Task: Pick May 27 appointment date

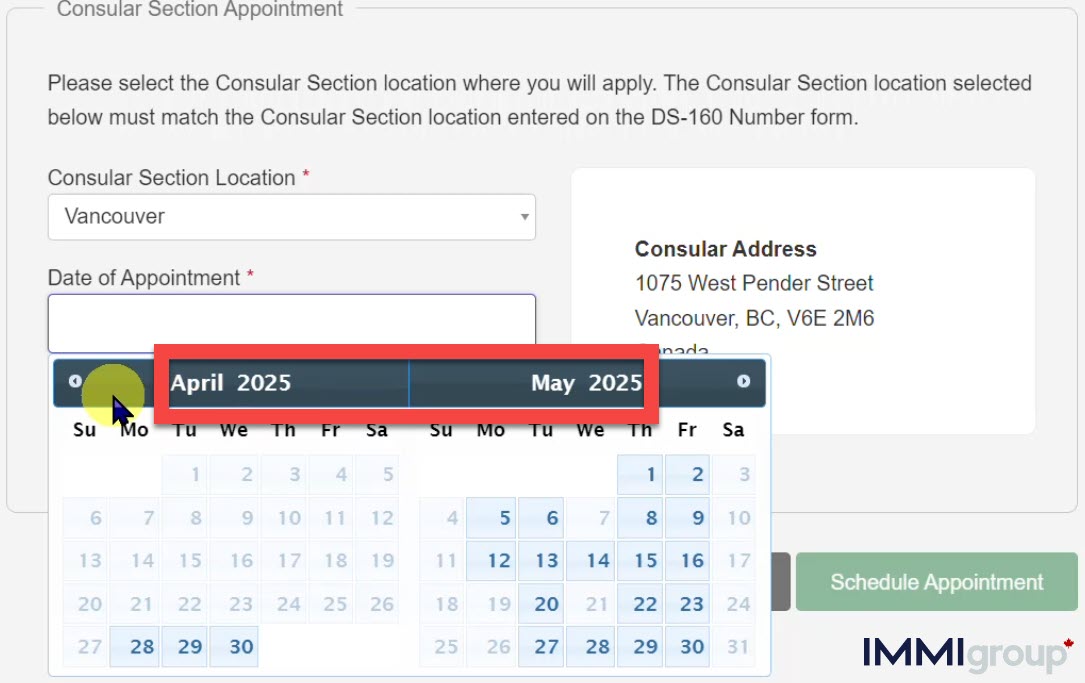Action: coord(541,647)
